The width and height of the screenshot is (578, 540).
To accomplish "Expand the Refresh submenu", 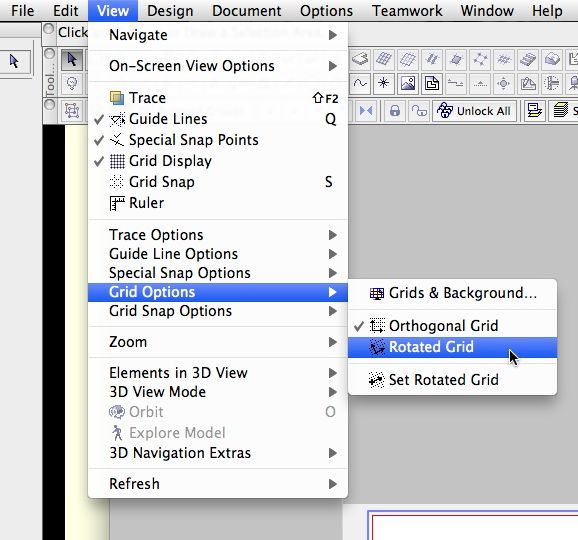I will pyautogui.click(x=218, y=484).
